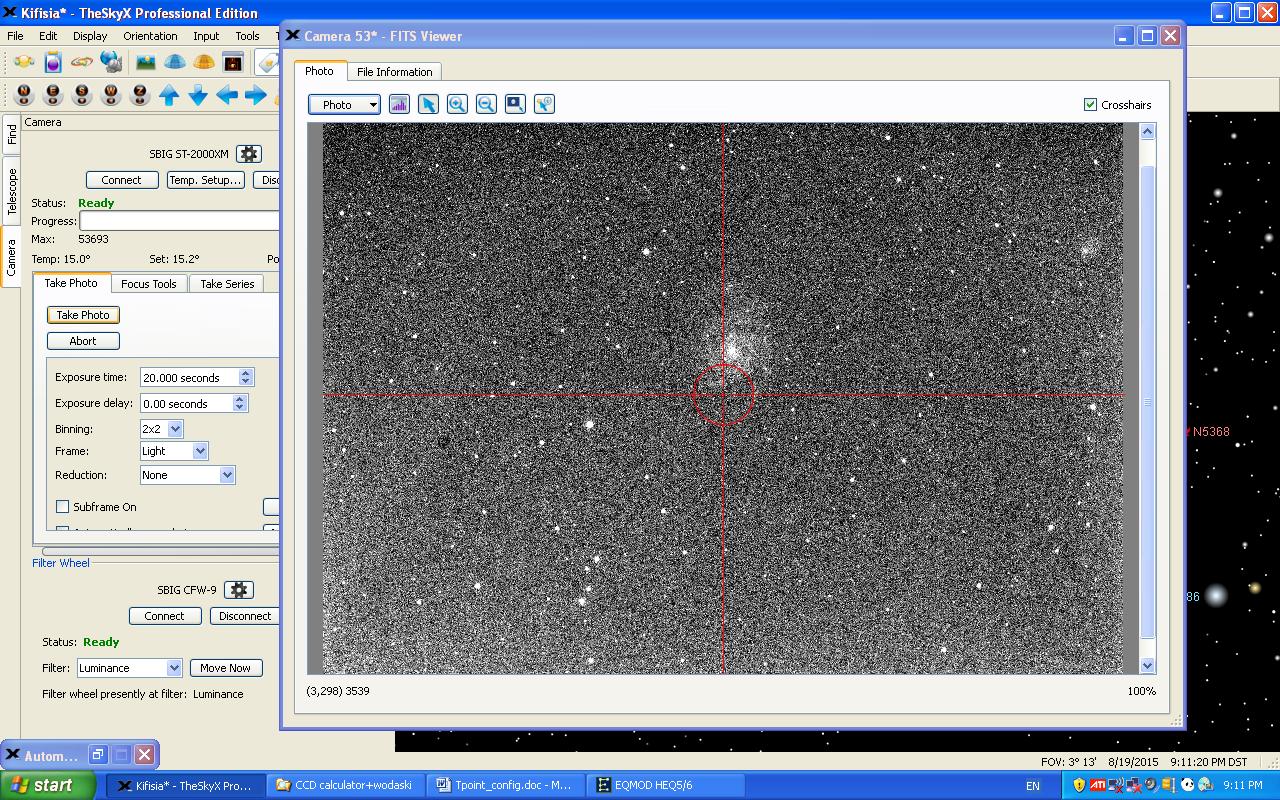Click the blue Move Left arrow

227,95
